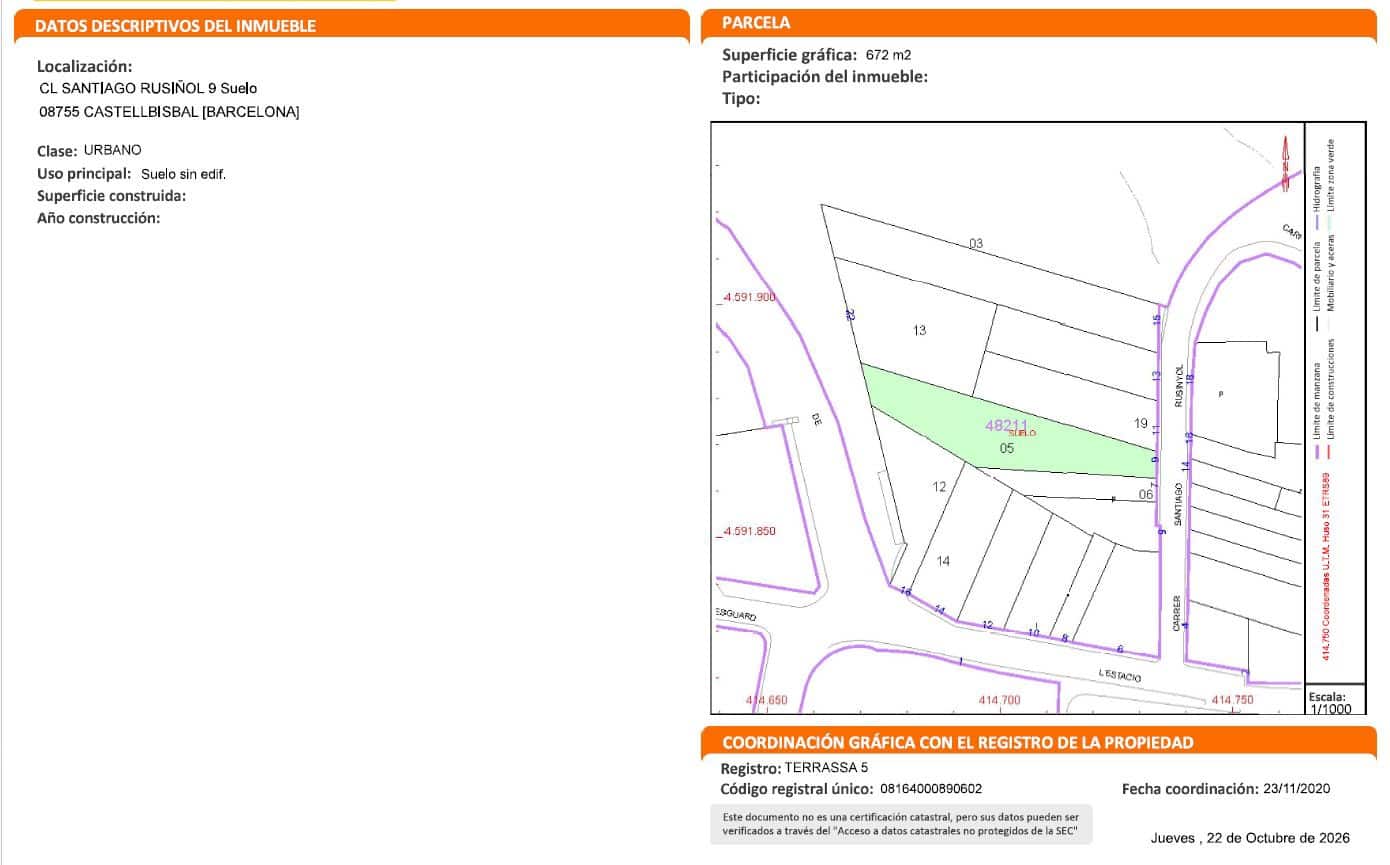This screenshot has height=865, width=1390.
Task: Click the date Jueves, 22 de Octubre de 2026
Action: click(1250, 837)
